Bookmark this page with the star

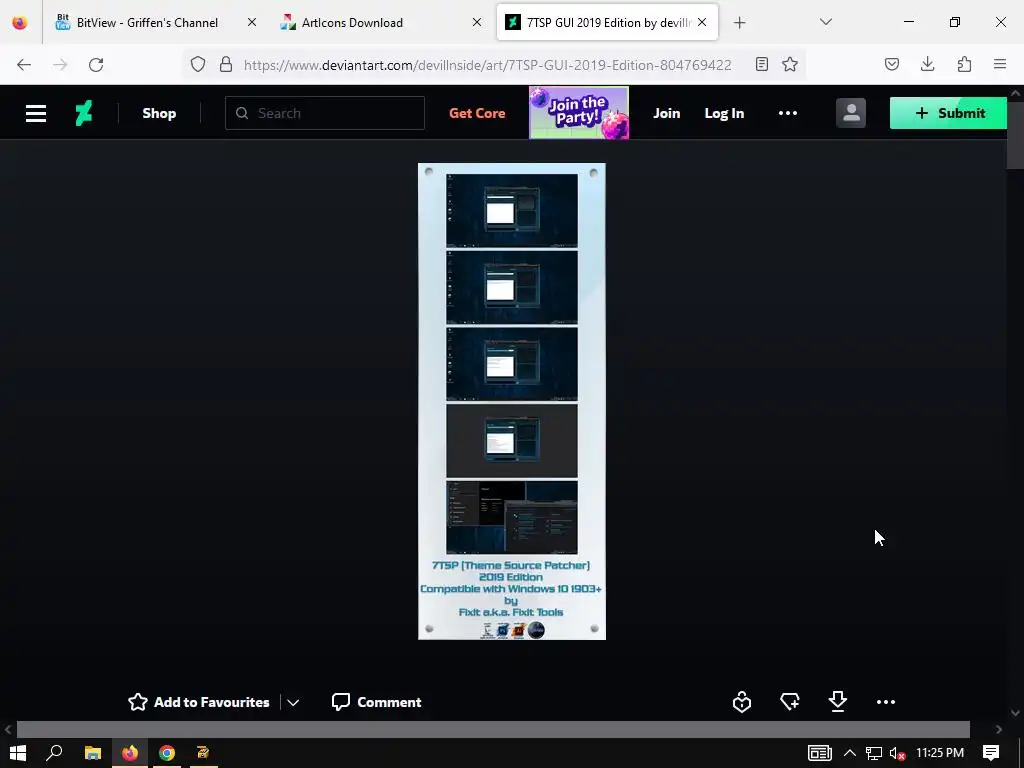click(x=790, y=64)
